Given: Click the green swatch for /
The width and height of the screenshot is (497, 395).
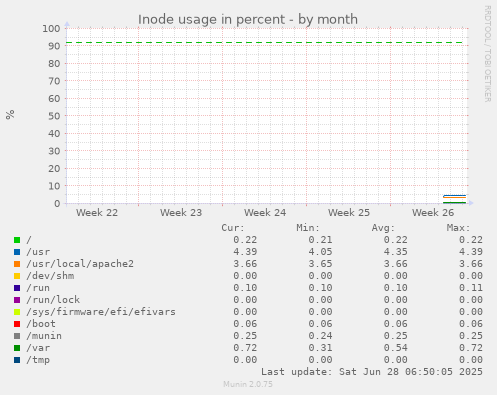Looking at the screenshot, I should pyautogui.click(x=17, y=240).
